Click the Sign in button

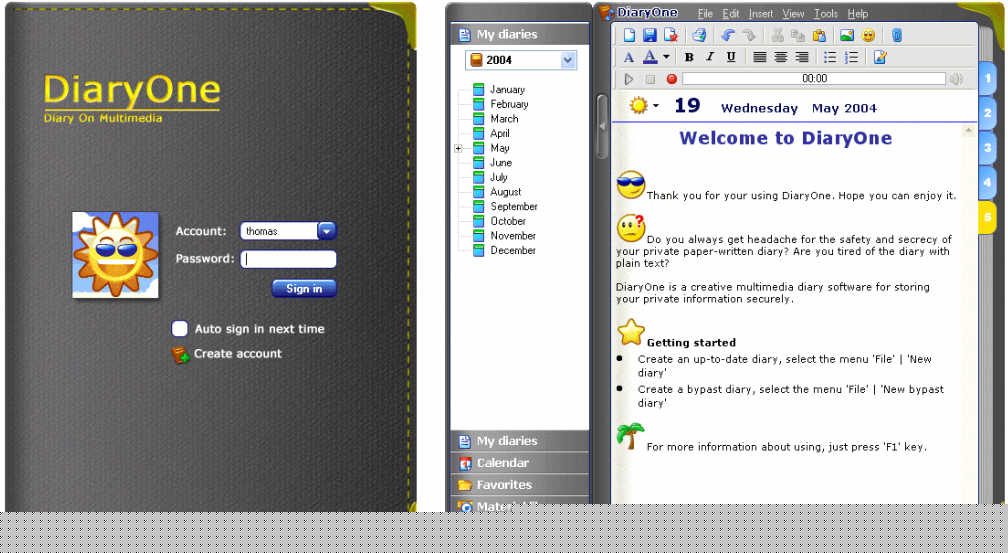pyautogui.click(x=304, y=289)
